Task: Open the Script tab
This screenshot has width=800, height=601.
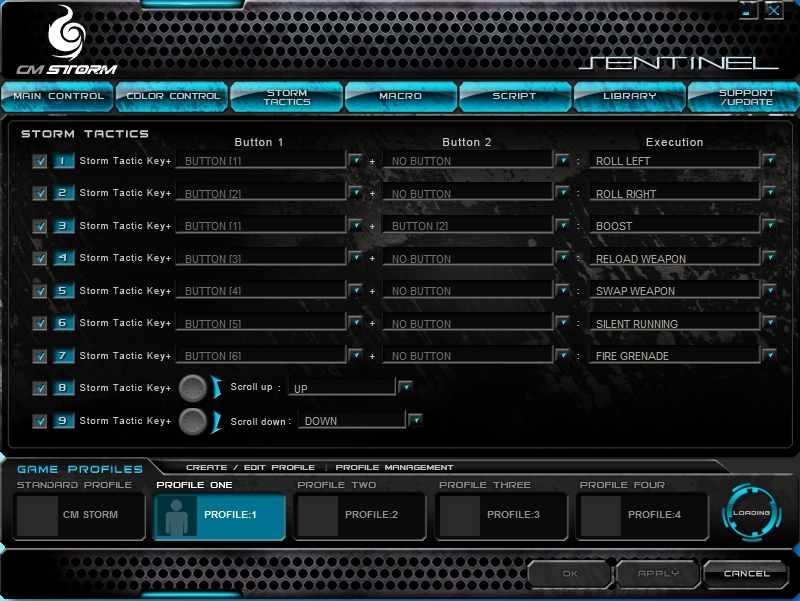Action: (x=515, y=96)
